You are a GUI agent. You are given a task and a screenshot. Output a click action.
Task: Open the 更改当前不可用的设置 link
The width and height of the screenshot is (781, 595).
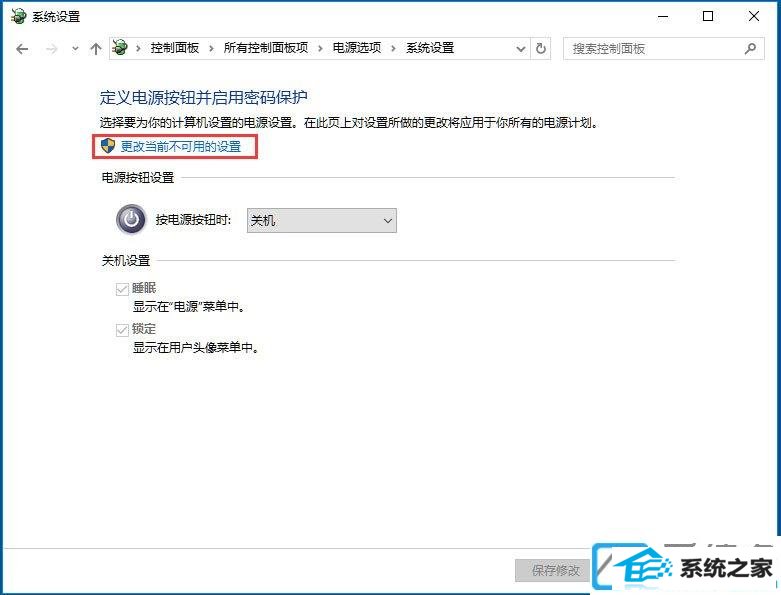[x=181, y=146]
